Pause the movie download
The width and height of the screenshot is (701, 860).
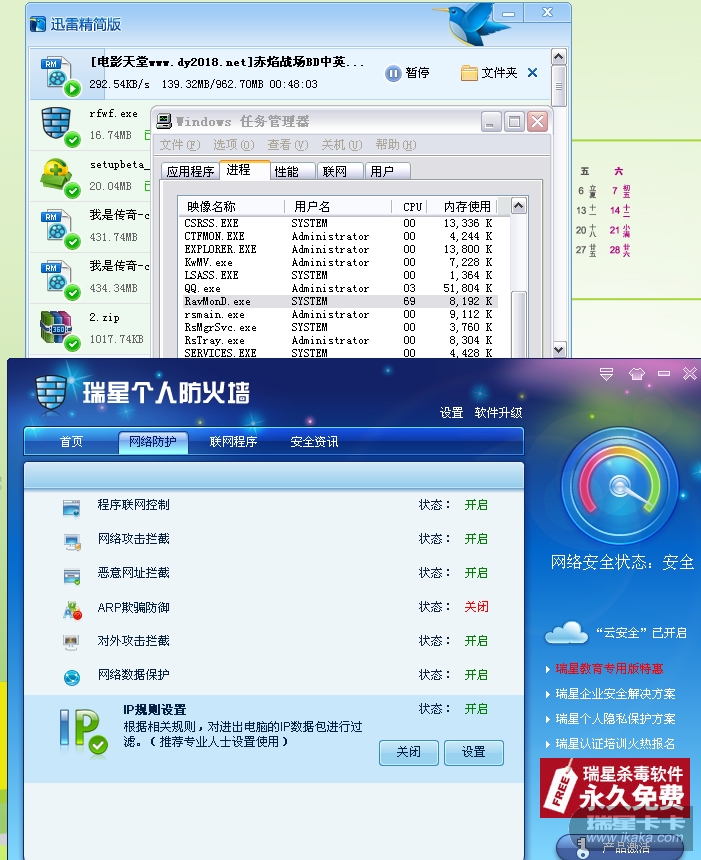click(407, 72)
